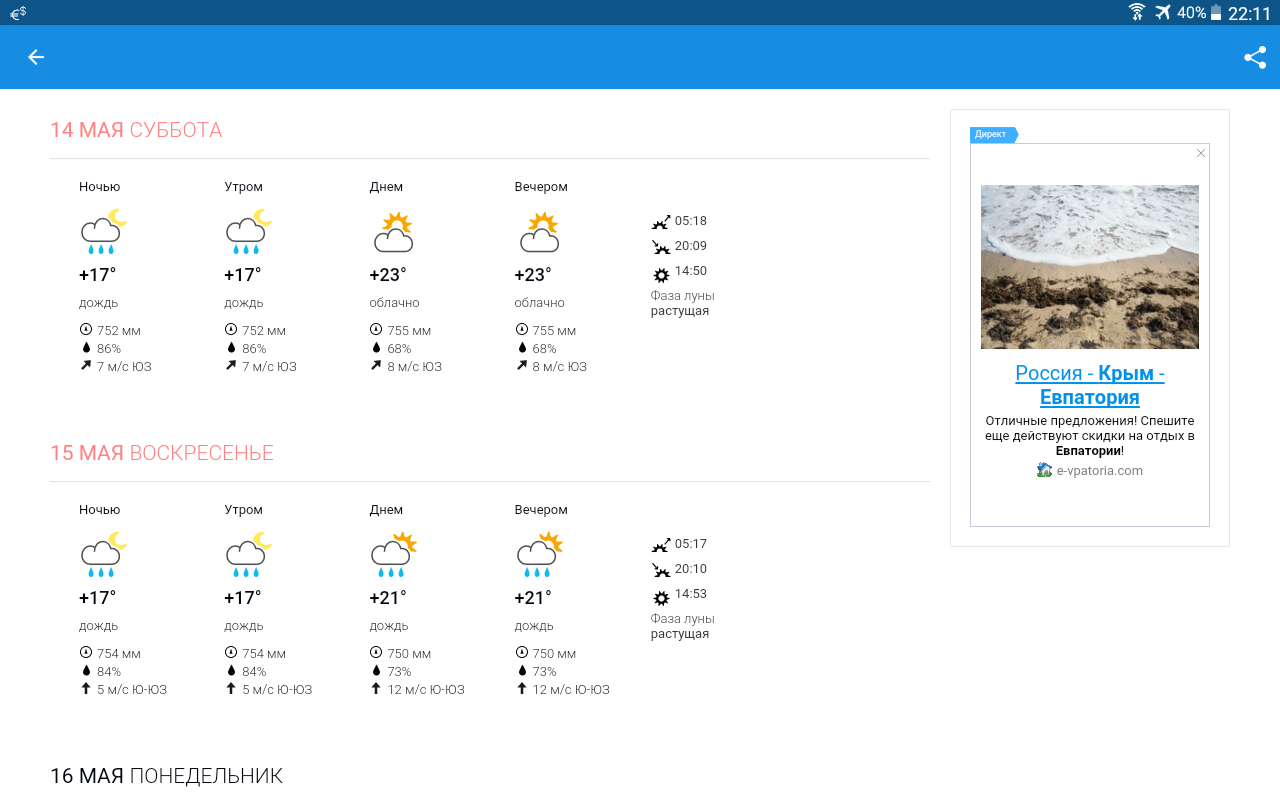This screenshot has width=1280, height=800.
Task: Select the 14 МАЯ СУББОТА heading
Action: pyautogui.click(x=136, y=130)
